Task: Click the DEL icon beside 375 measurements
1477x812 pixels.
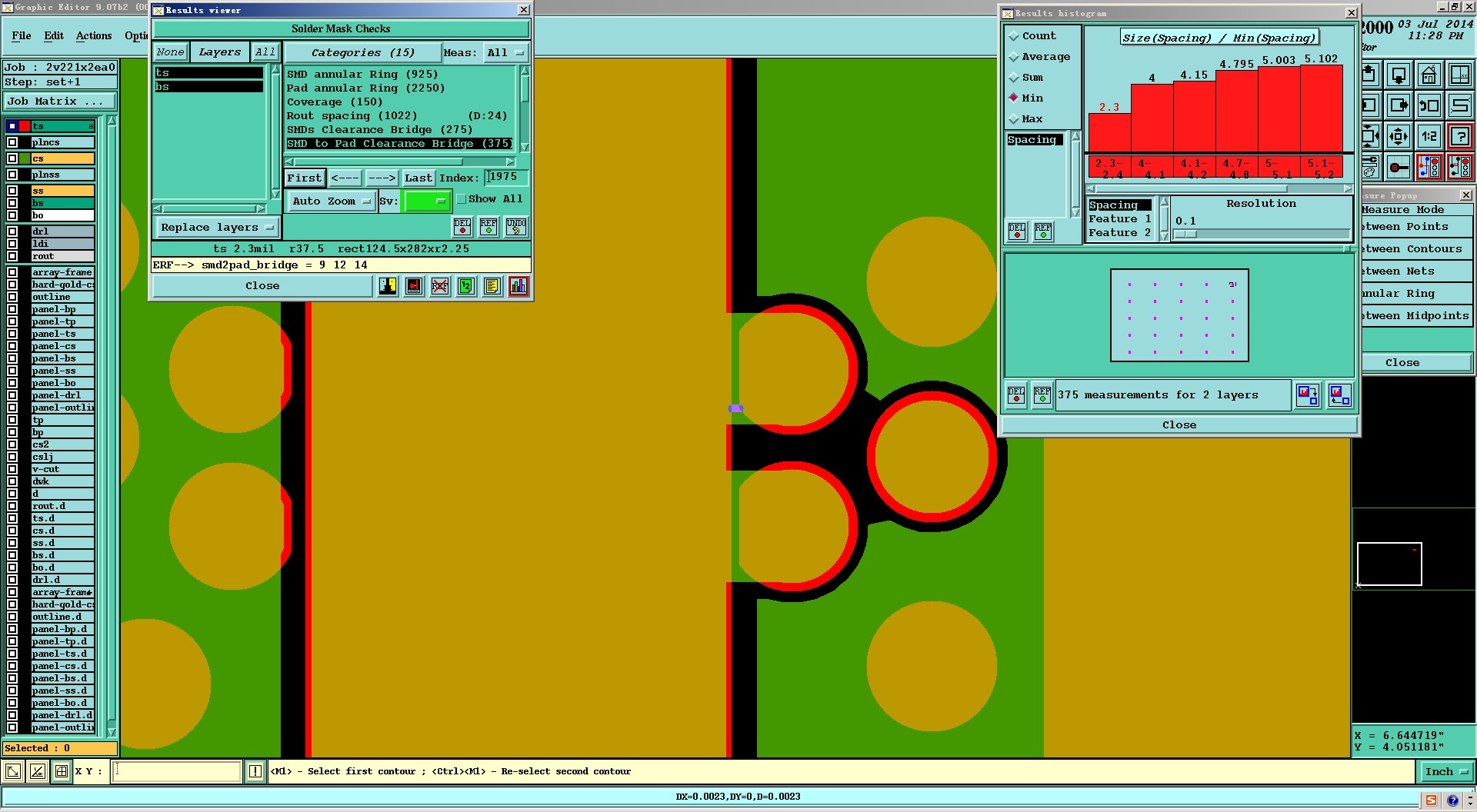Action: click(x=1016, y=395)
